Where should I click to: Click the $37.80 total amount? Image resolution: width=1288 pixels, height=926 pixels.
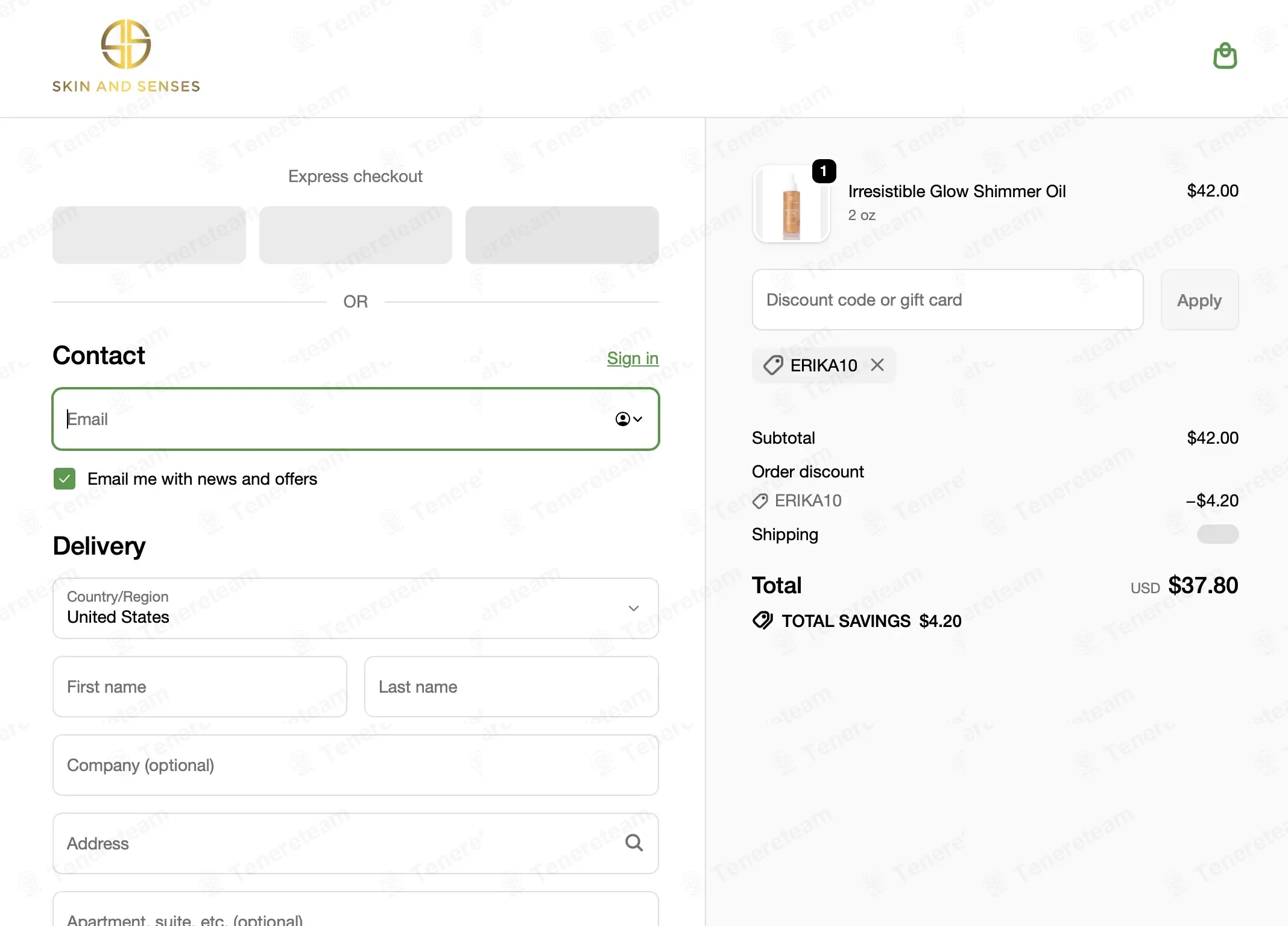[1203, 585]
